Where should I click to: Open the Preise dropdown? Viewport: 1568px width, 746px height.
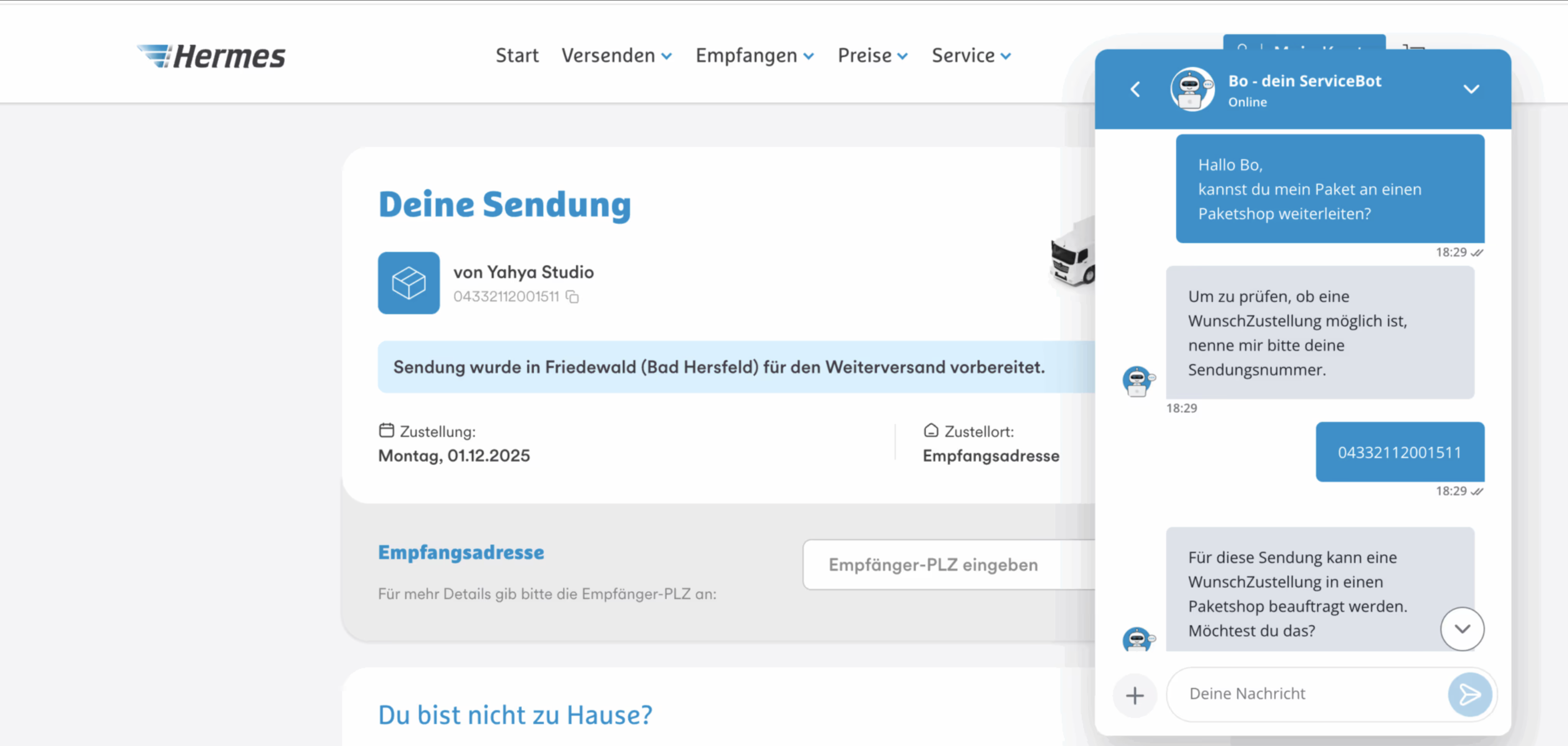[873, 55]
